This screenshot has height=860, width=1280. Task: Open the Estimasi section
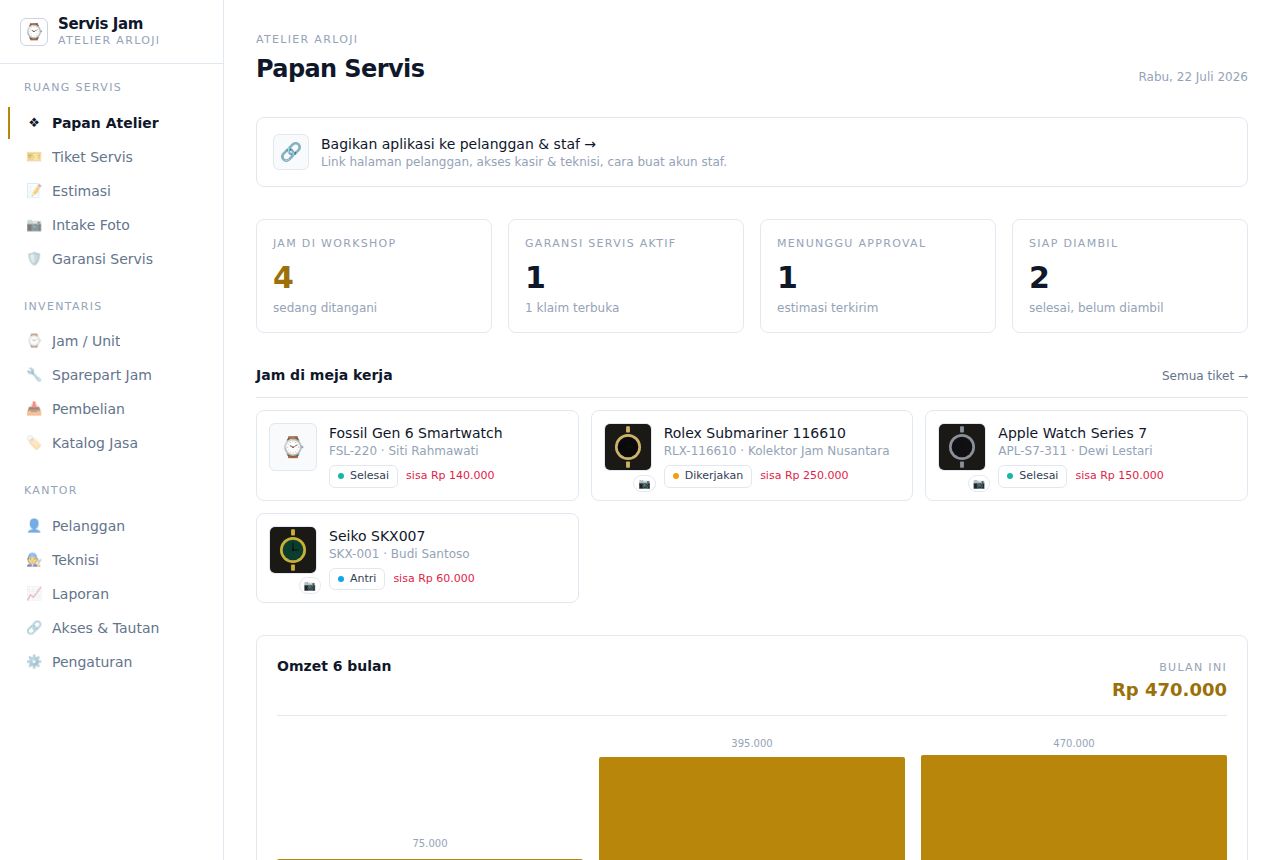(x=112, y=191)
